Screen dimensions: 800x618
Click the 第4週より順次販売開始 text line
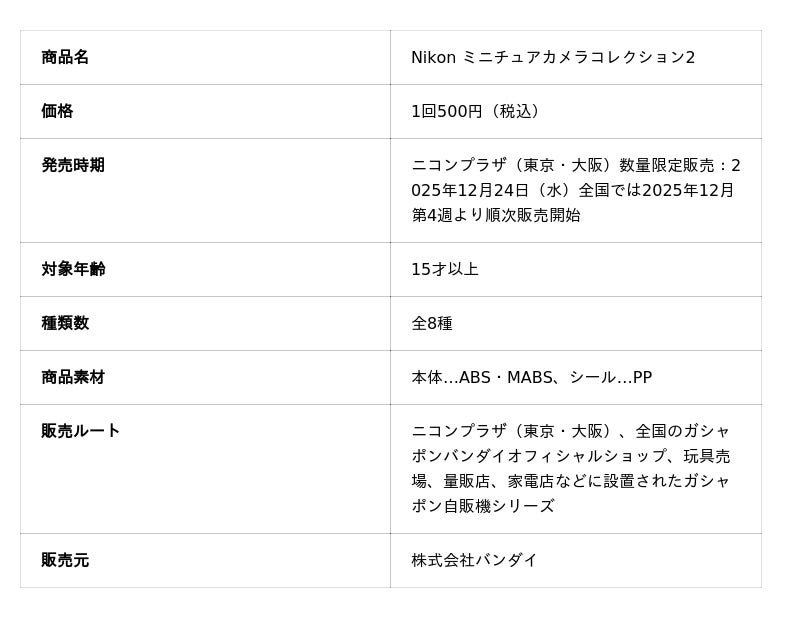point(495,215)
